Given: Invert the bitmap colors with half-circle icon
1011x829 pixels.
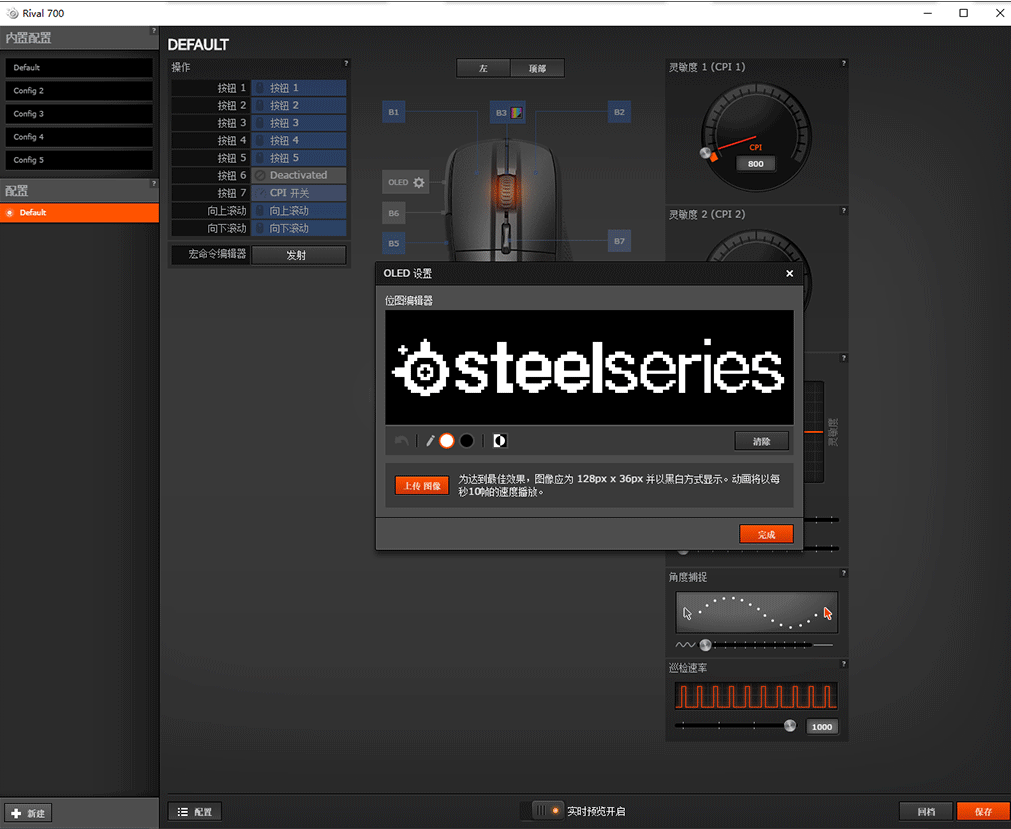Looking at the screenshot, I should point(500,441).
